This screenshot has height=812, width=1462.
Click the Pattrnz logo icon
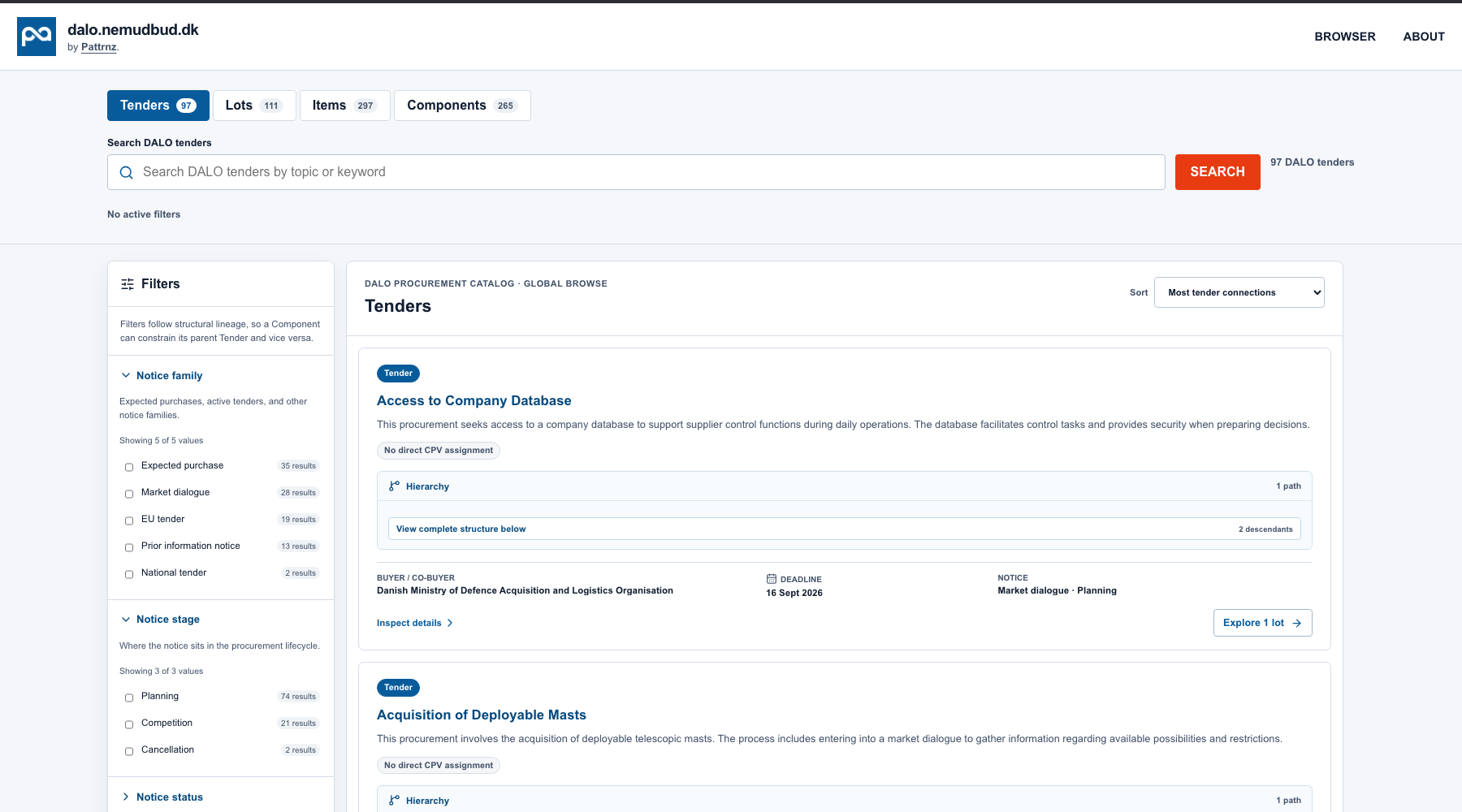click(x=37, y=37)
